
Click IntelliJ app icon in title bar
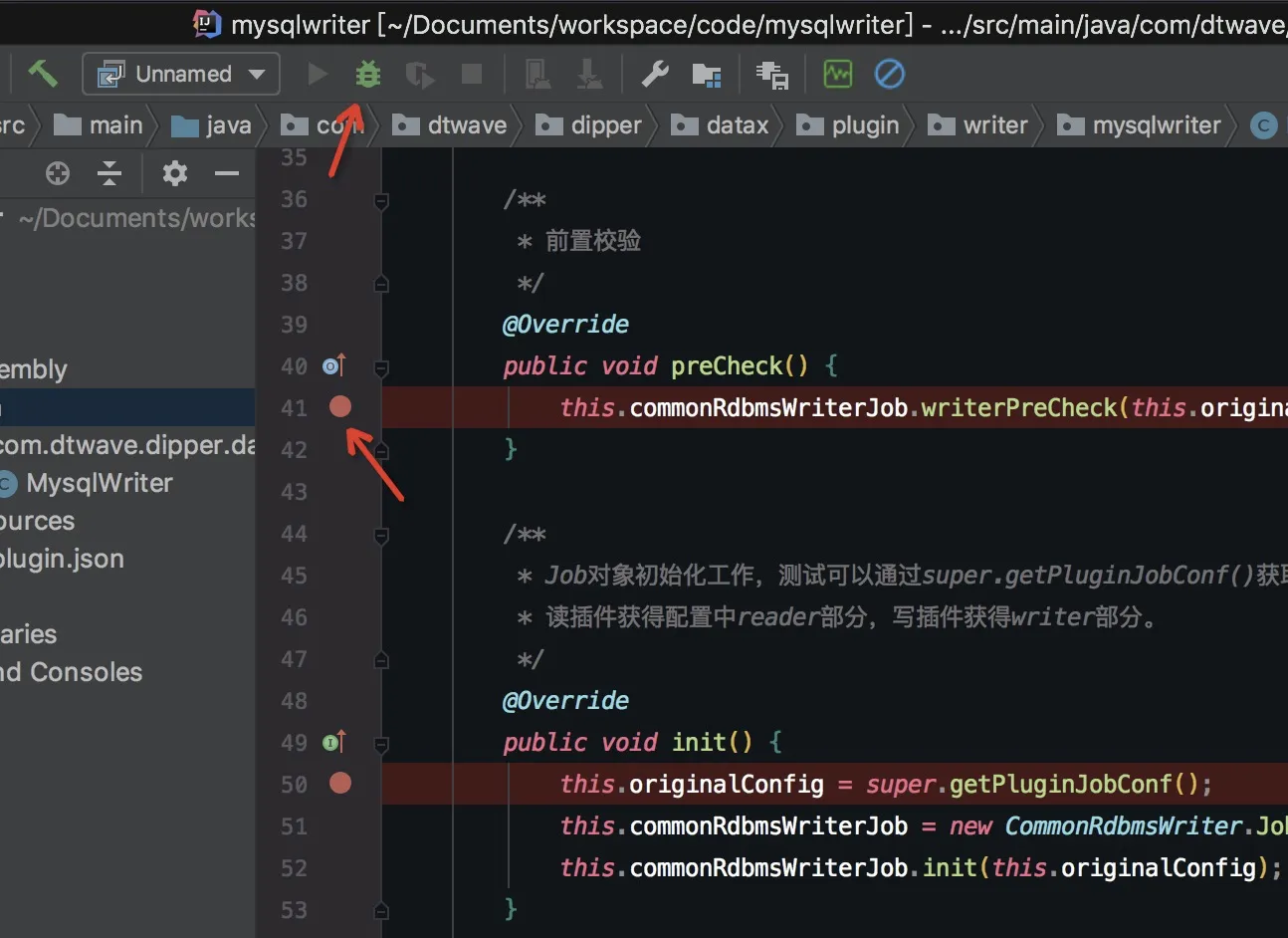[x=206, y=22]
